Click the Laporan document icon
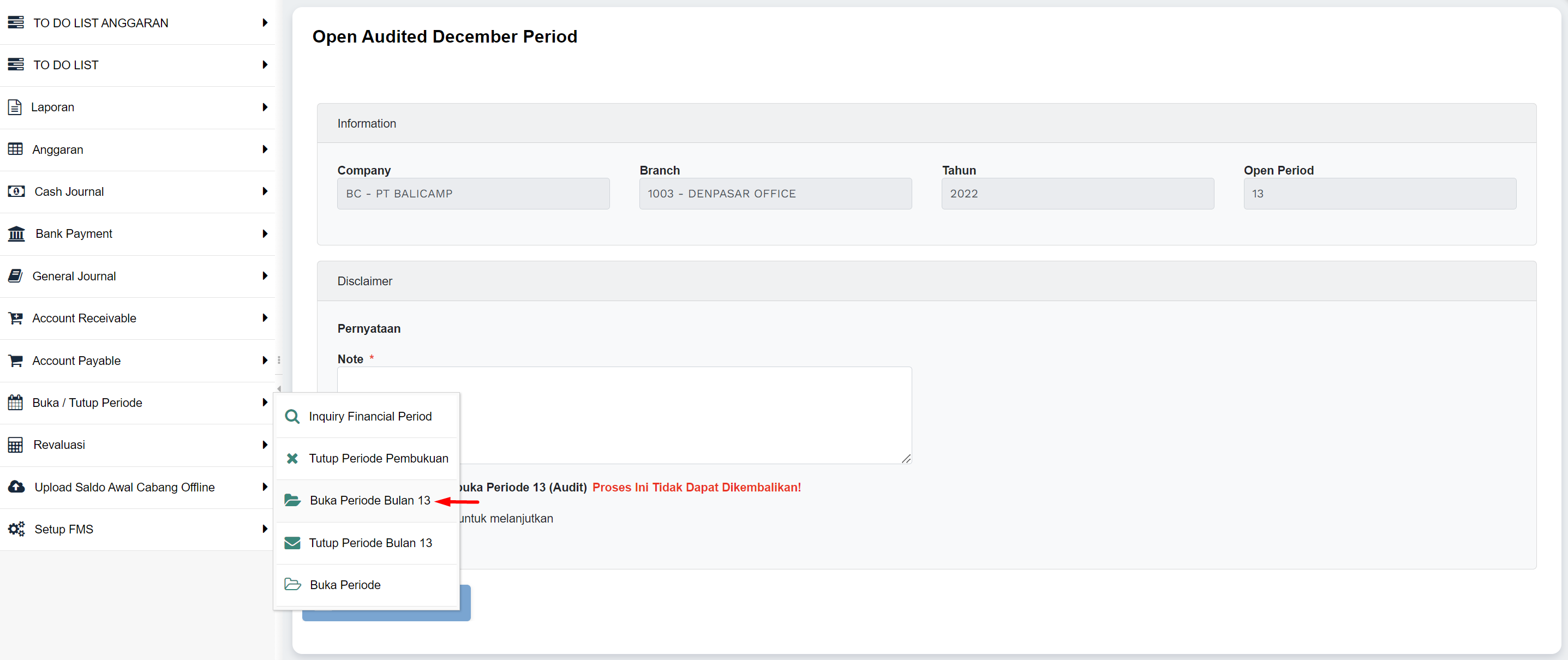Image resolution: width=1568 pixels, height=660 pixels. click(x=15, y=107)
